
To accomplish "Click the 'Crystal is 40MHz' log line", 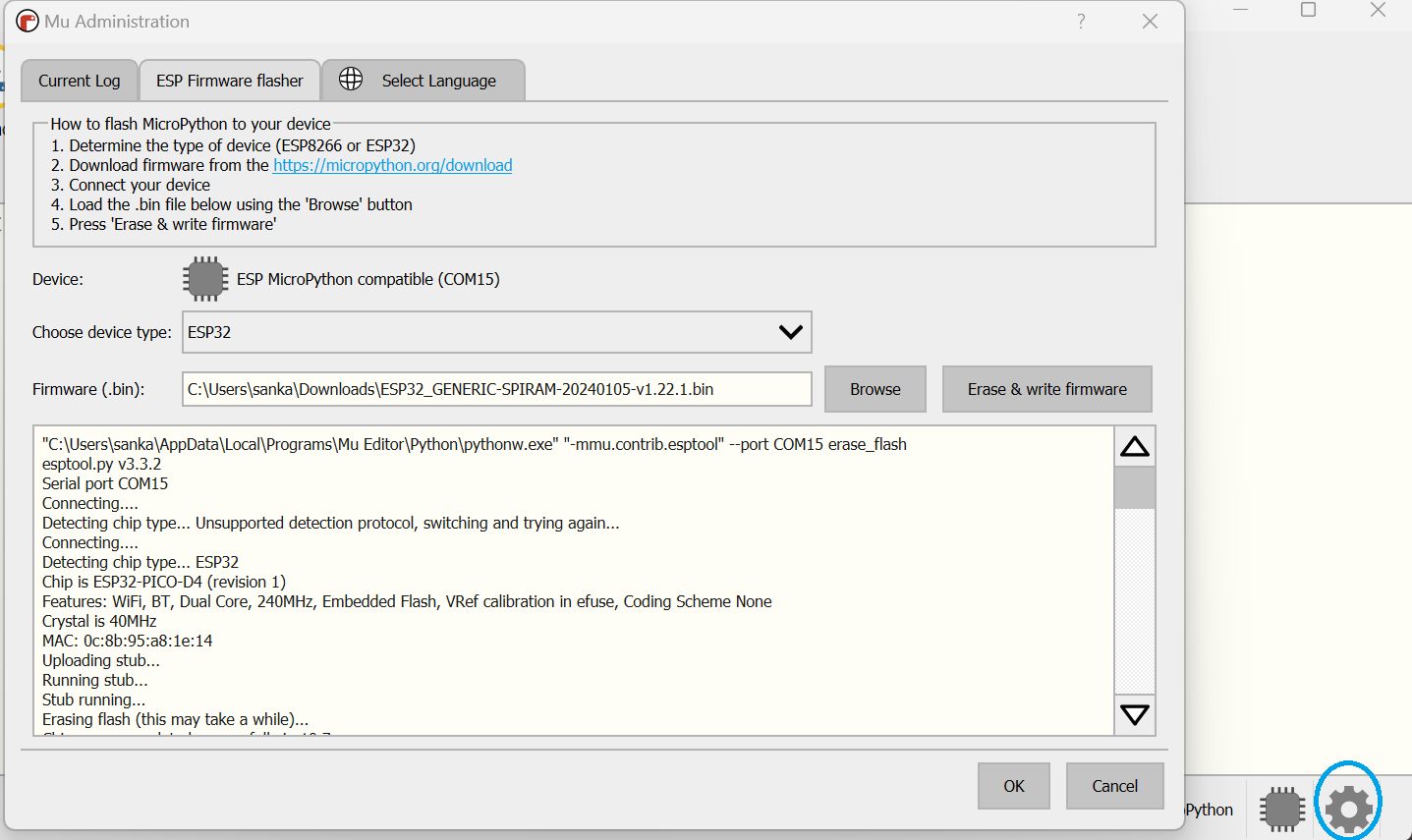I will coord(99,621).
